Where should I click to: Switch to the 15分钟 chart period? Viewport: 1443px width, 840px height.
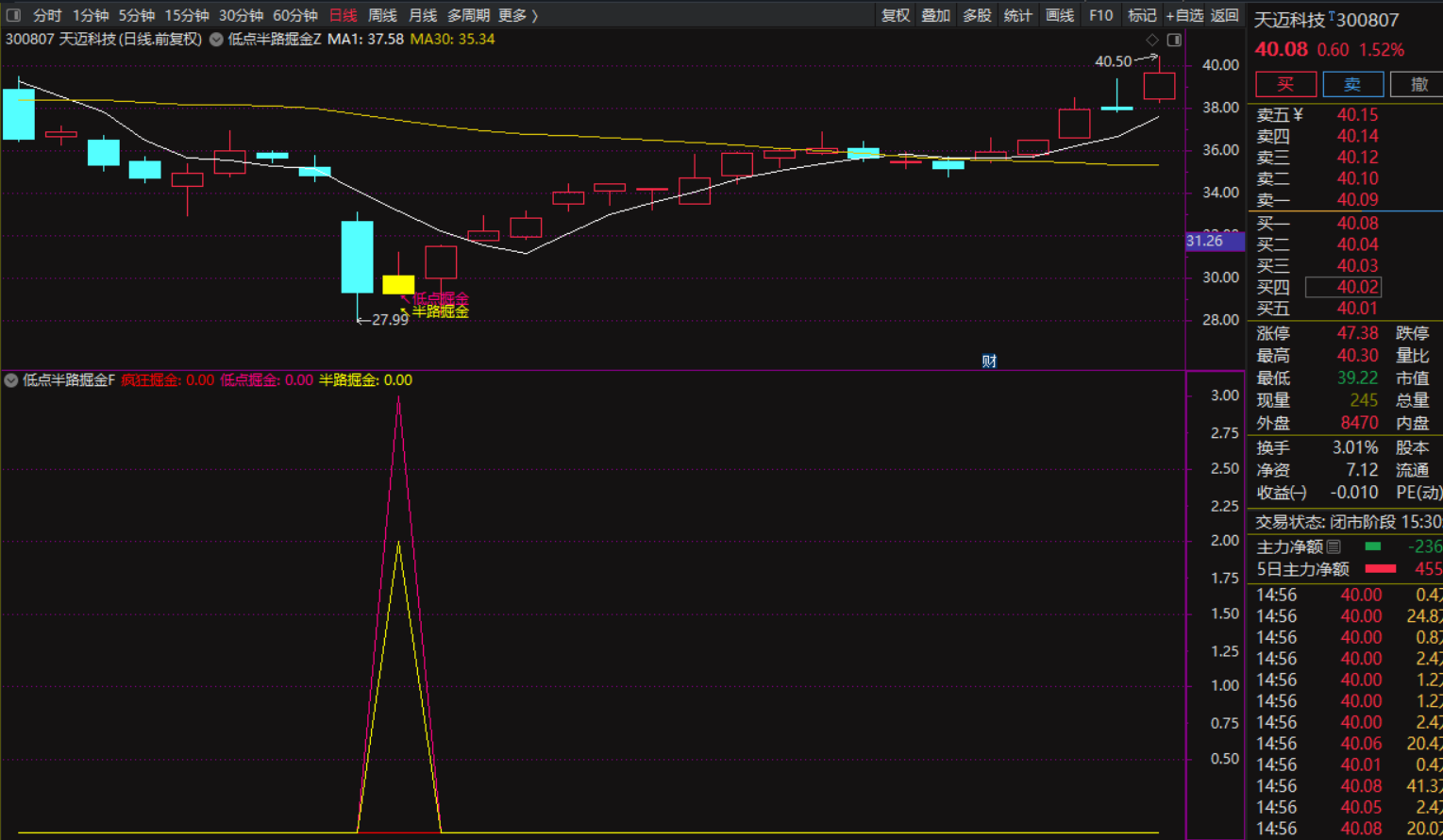(187, 15)
